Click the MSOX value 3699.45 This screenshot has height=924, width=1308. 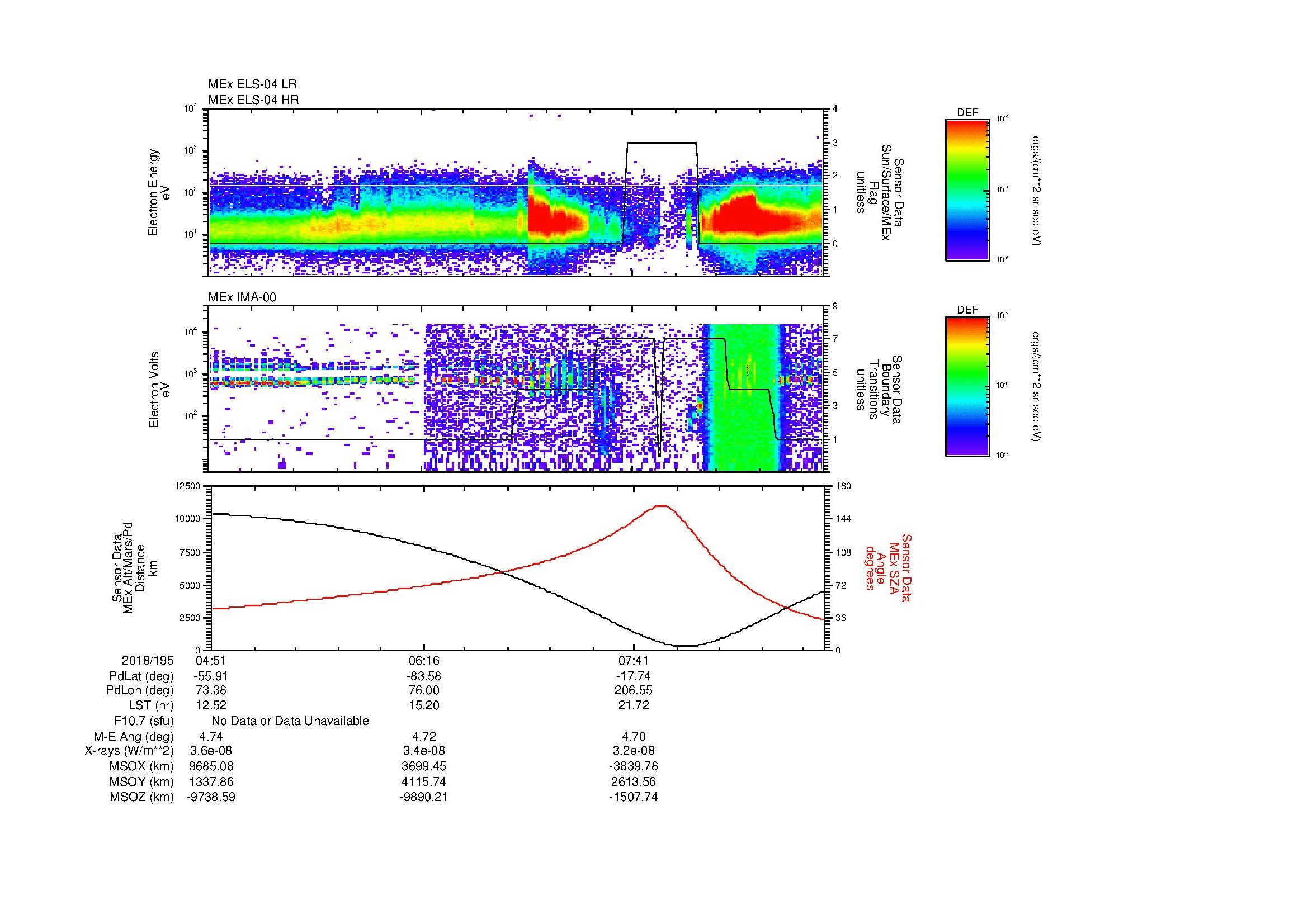point(423,766)
